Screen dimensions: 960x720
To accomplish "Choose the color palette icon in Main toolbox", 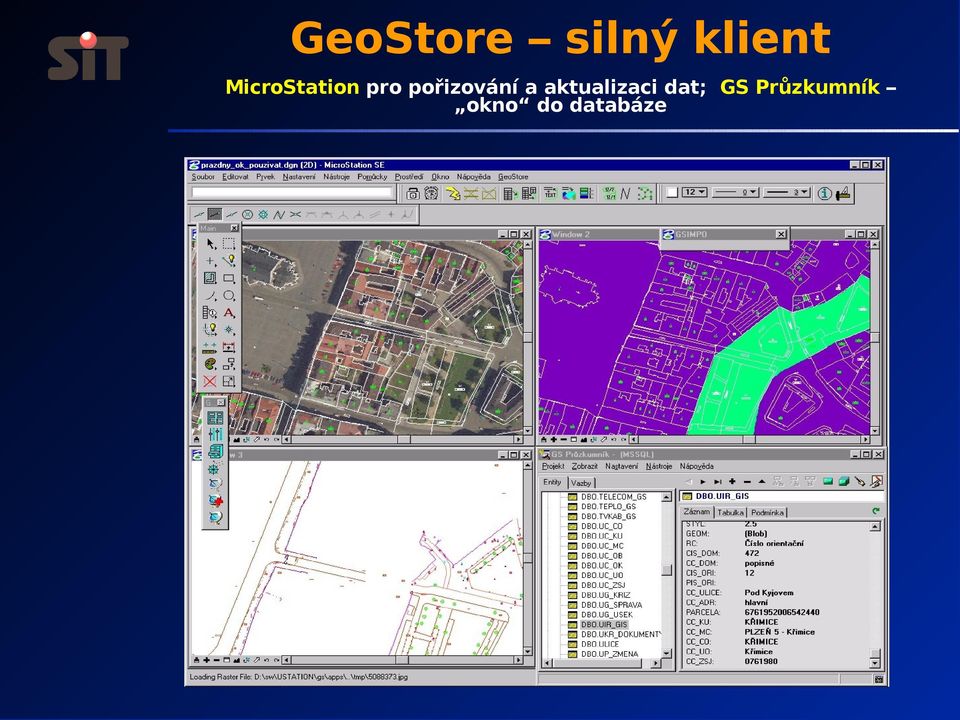I will (x=210, y=364).
